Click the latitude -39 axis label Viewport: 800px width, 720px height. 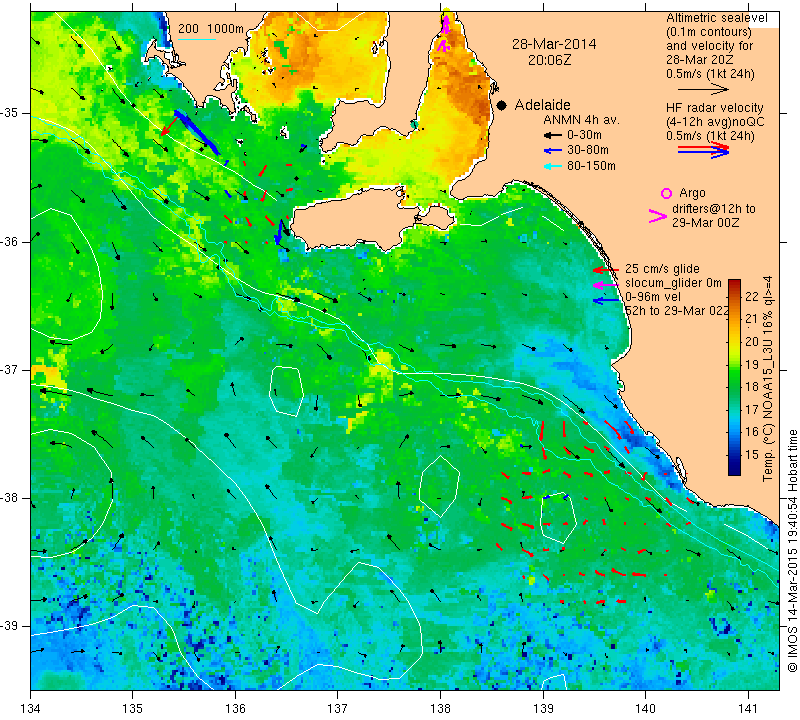click(10, 626)
